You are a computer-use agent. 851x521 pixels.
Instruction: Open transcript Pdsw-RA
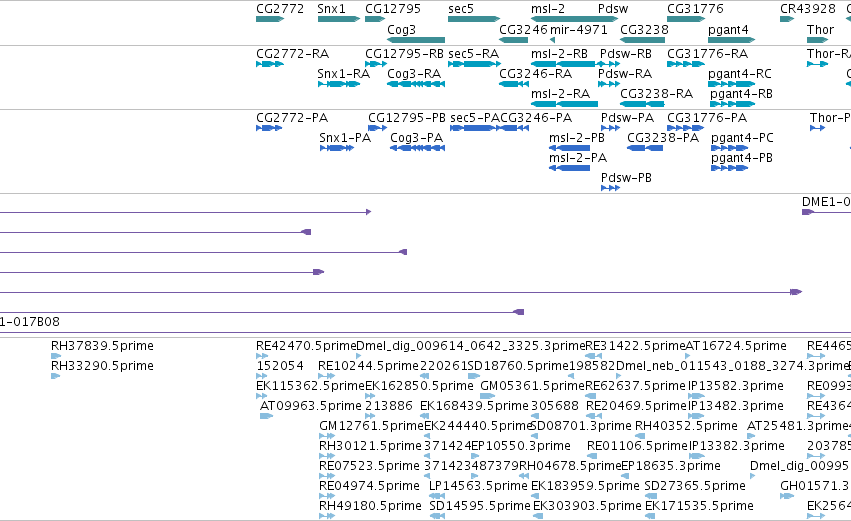point(625,74)
